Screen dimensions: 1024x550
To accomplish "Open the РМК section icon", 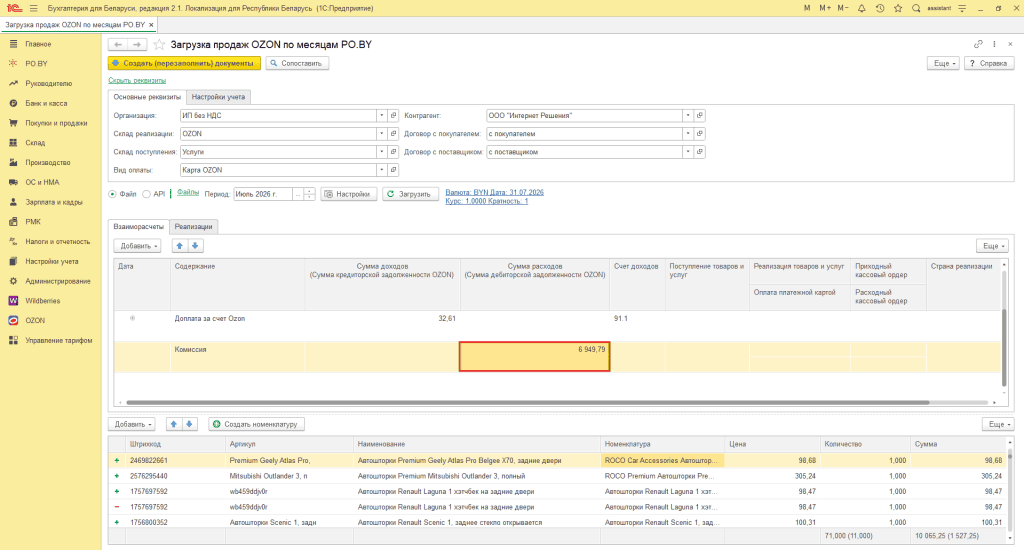I will [x=13, y=221].
